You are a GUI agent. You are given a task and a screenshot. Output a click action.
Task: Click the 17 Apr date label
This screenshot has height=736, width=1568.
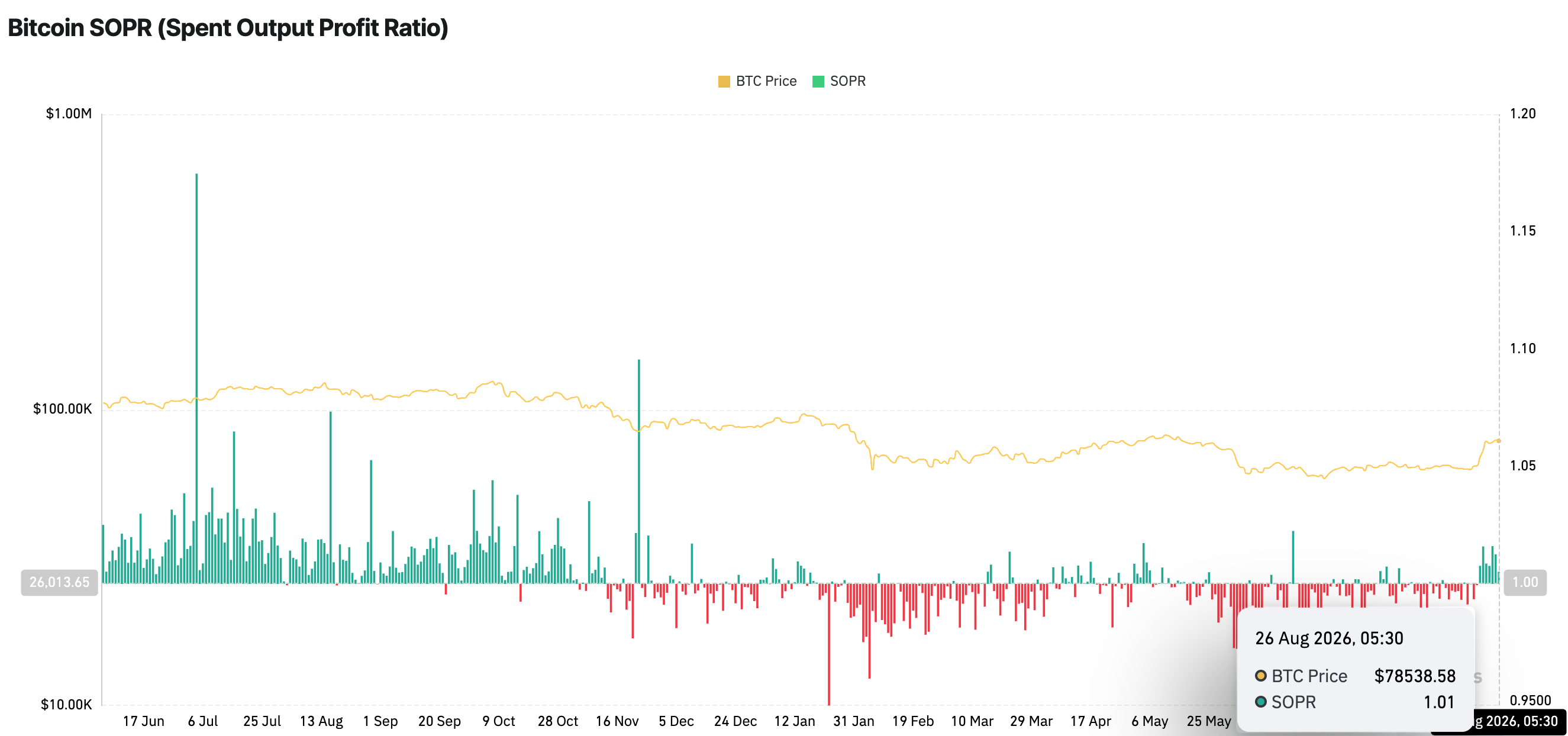[x=1090, y=721]
